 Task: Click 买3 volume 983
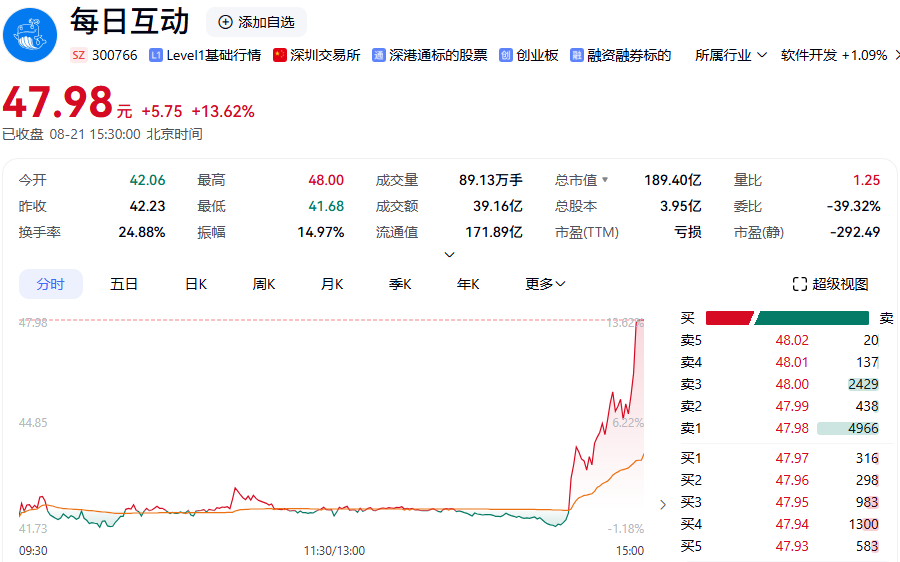(867, 502)
